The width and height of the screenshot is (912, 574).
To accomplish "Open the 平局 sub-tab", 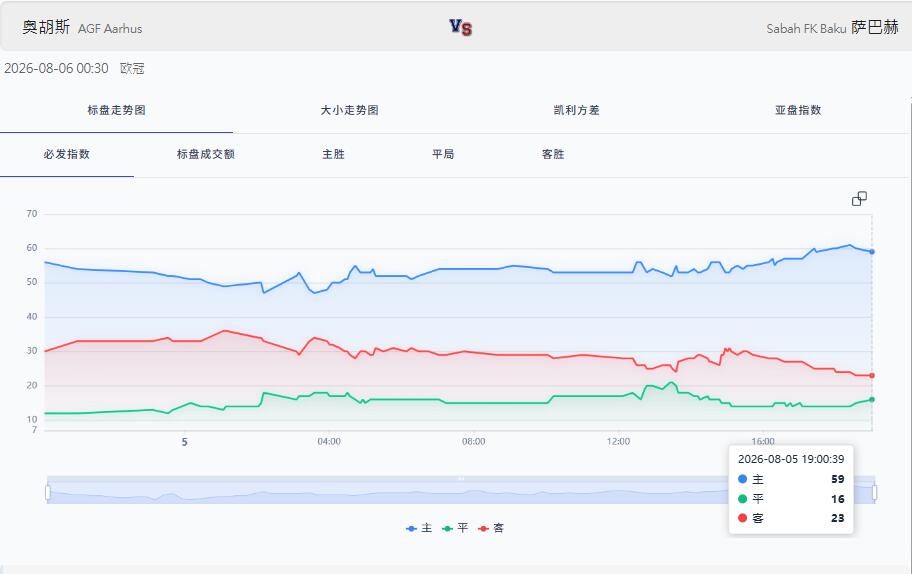I will pos(443,154).
